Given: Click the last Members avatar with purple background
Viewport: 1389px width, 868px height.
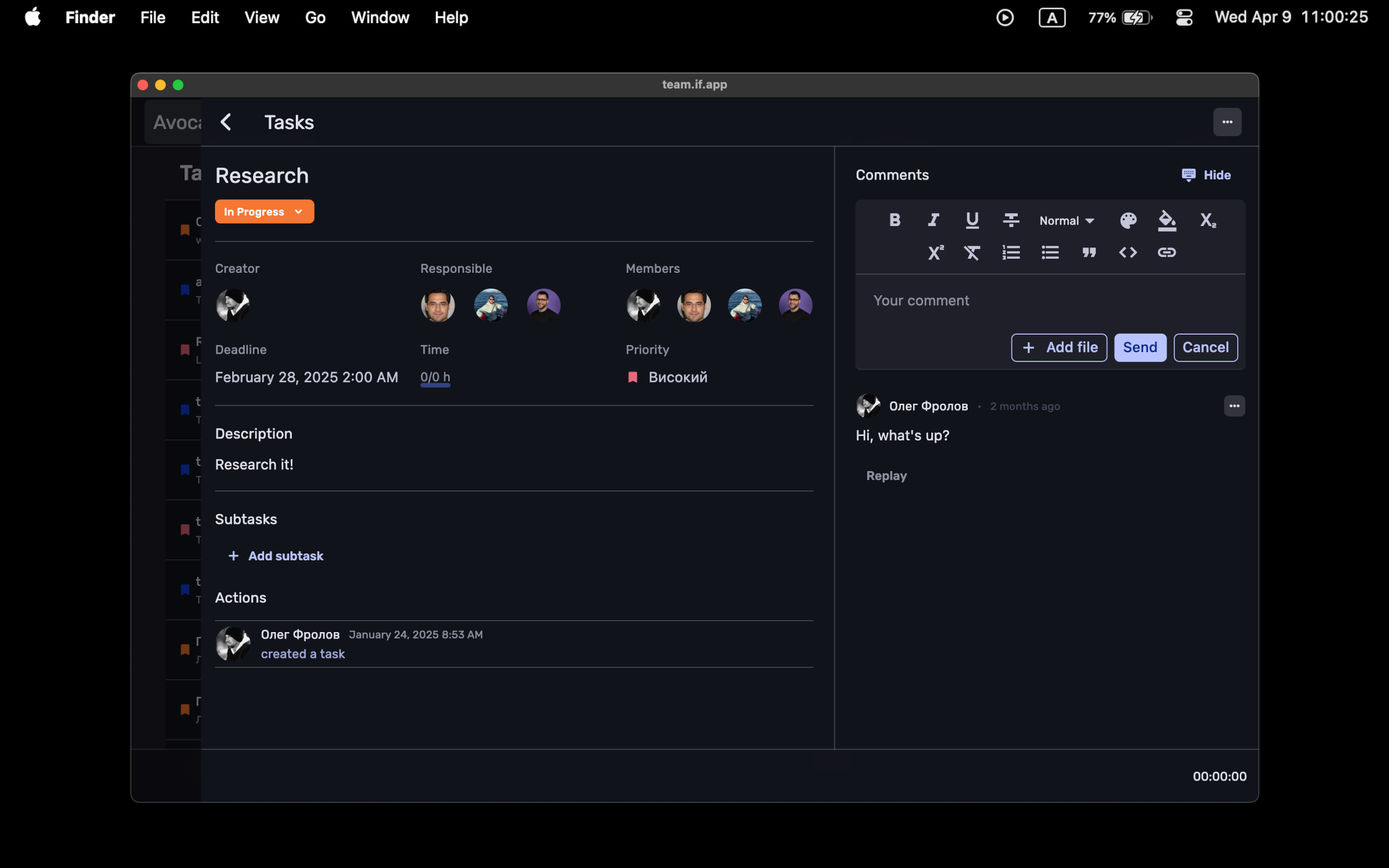Looking at the screenshot, I should tap(795, 305).
